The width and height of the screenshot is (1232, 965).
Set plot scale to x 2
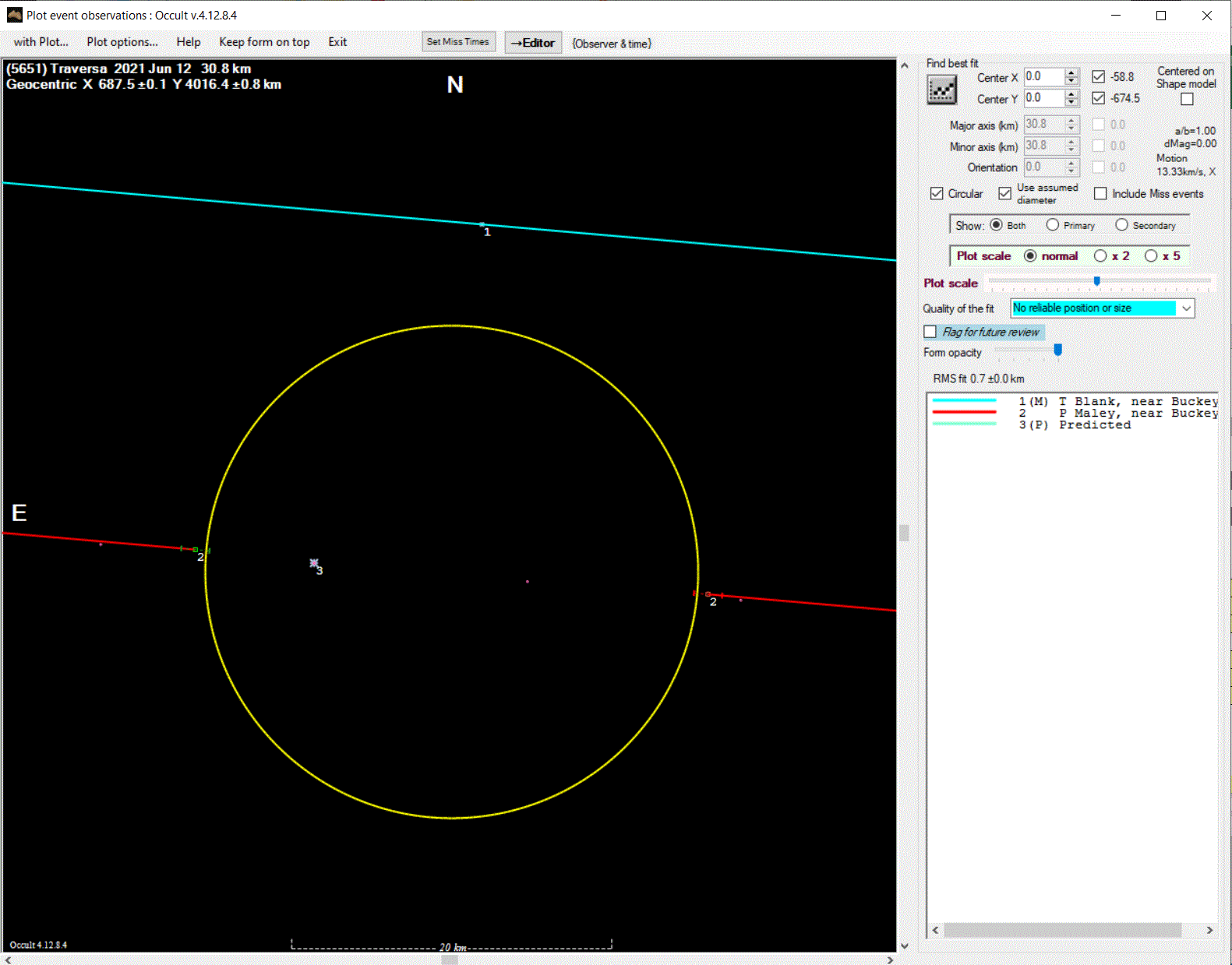[x=1100, y=255]
